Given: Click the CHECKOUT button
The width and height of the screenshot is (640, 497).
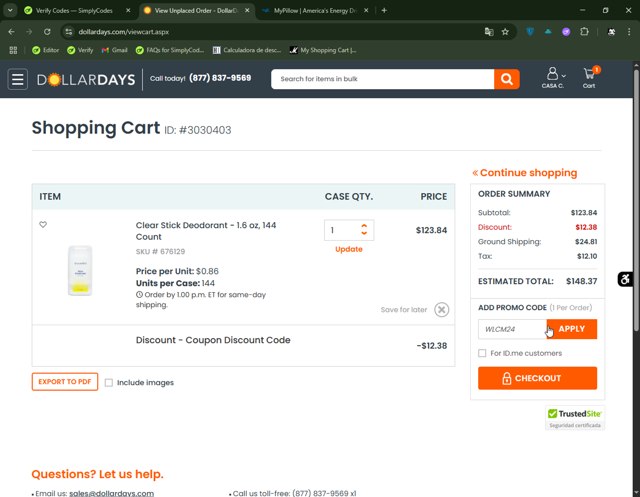Looking at the screenshot, I should 537,378.
